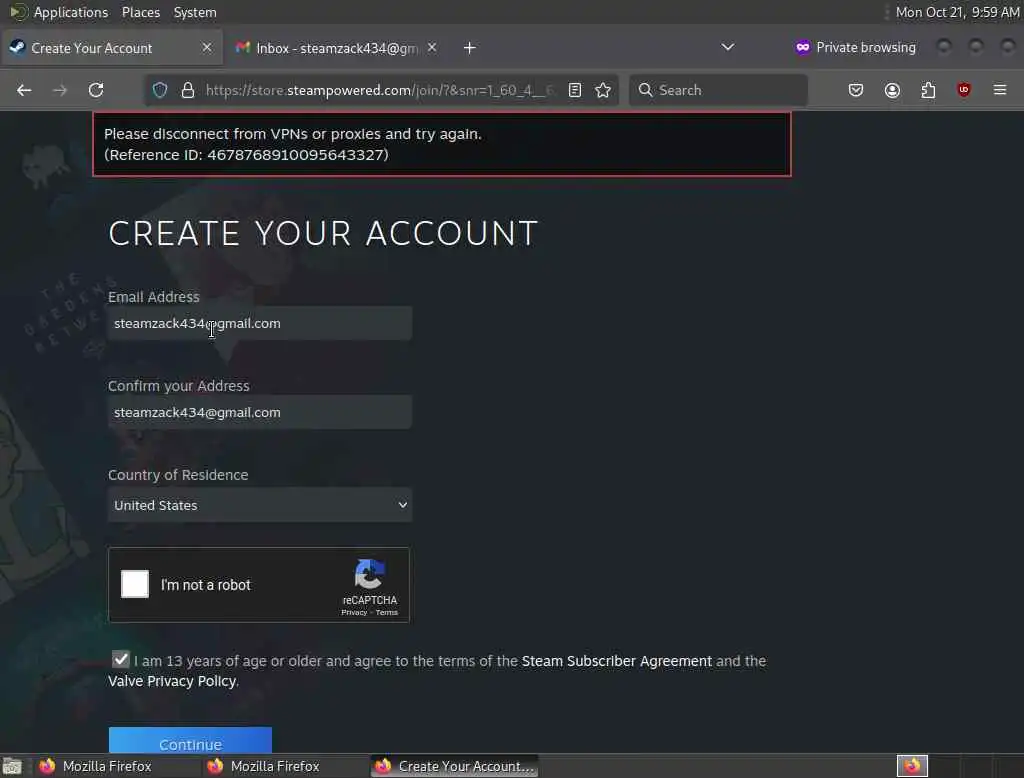Close the Create Your Account tab
The height and width of the screenshot is (778, 1024).
[x=207, y=48]
